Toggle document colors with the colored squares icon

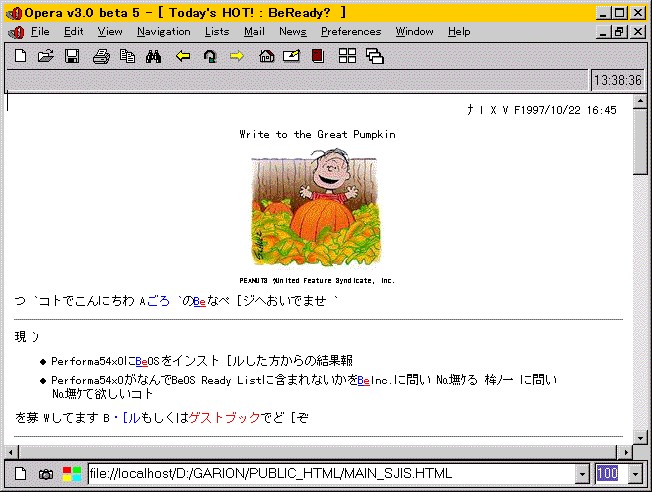pyautogui.click(x=72, y=473)
